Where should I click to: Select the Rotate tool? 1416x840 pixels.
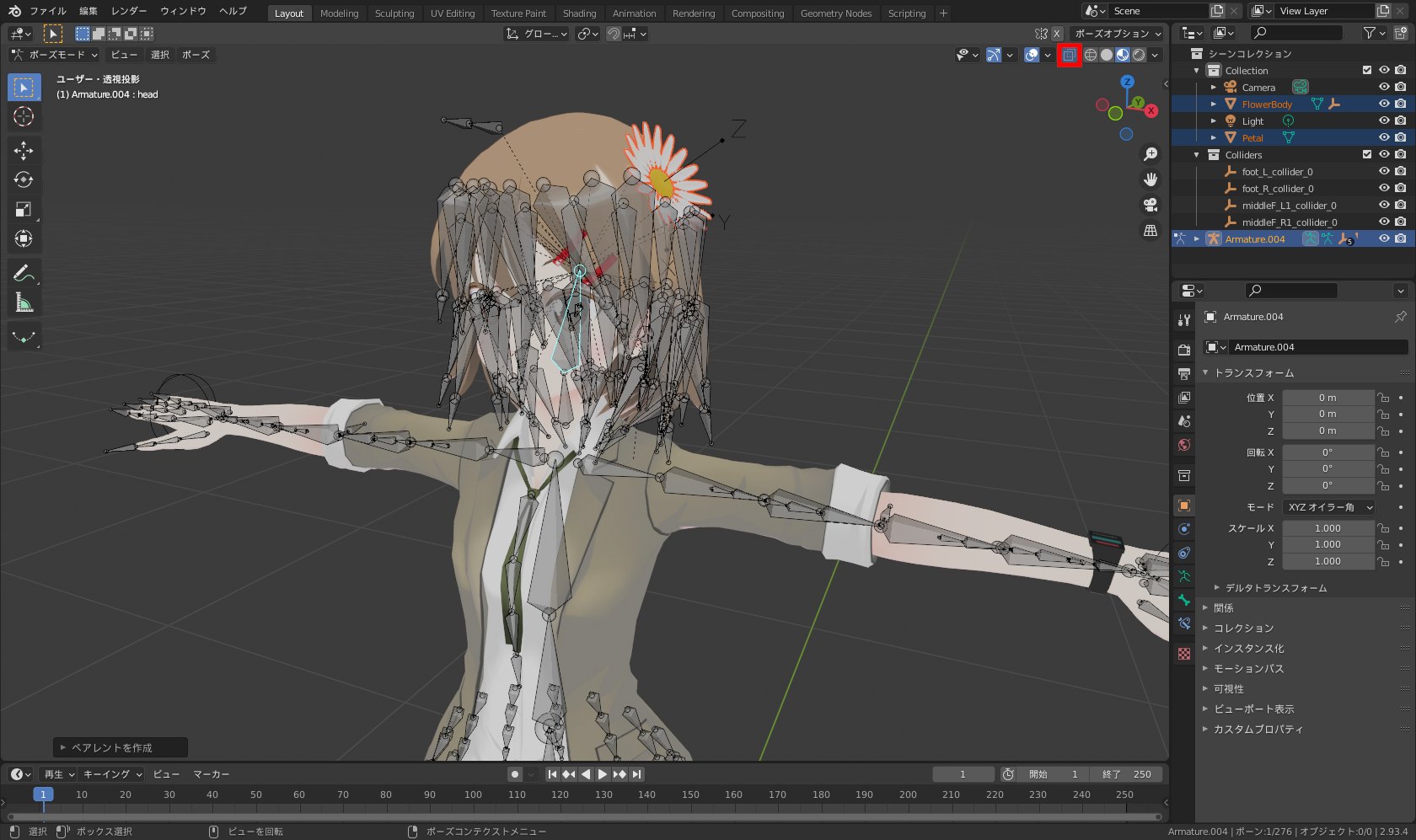click(24, 179)
